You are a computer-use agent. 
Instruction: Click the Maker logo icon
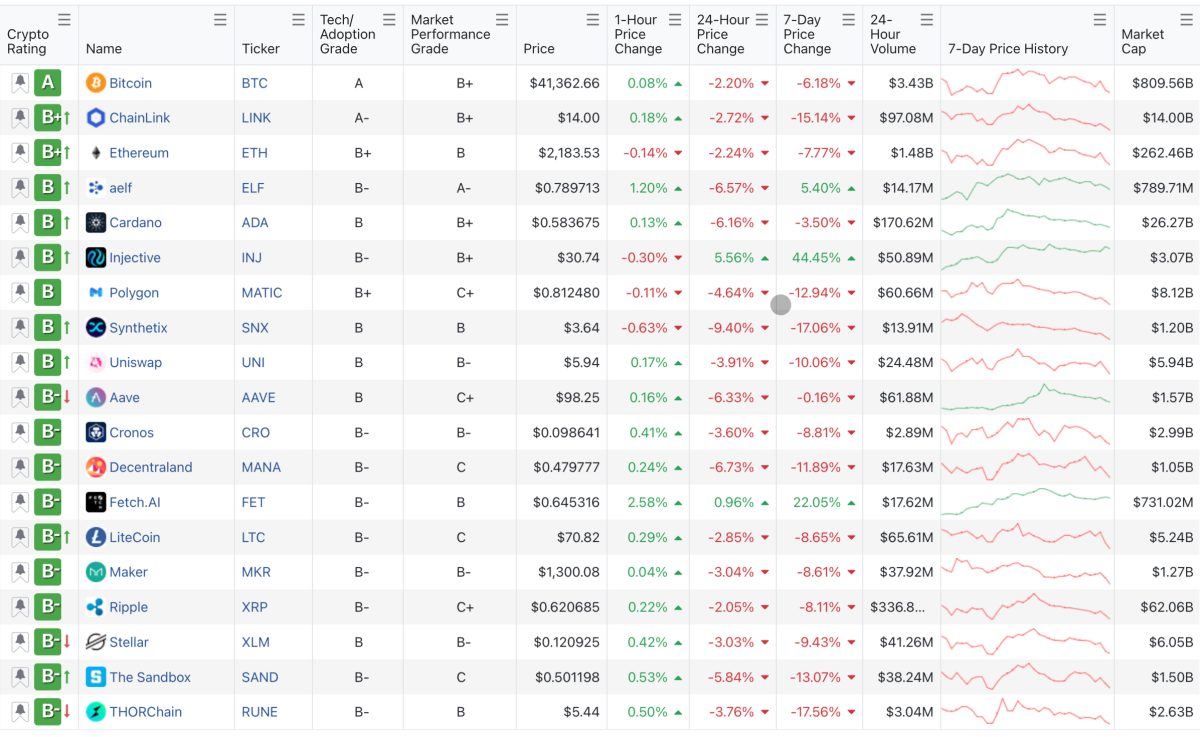[96, 572]
